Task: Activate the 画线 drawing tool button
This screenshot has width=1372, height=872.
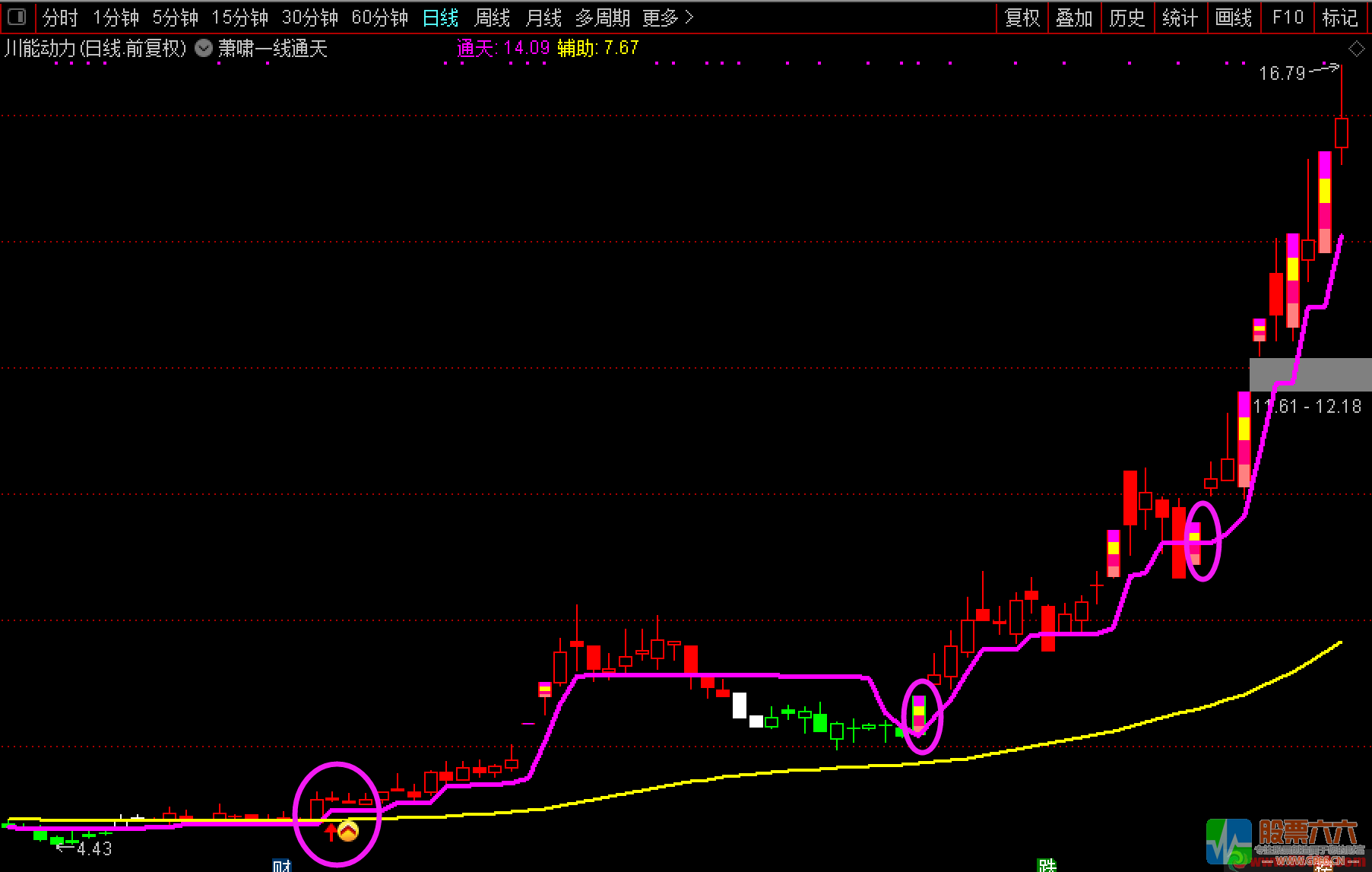Action: tap(1234, 17)
